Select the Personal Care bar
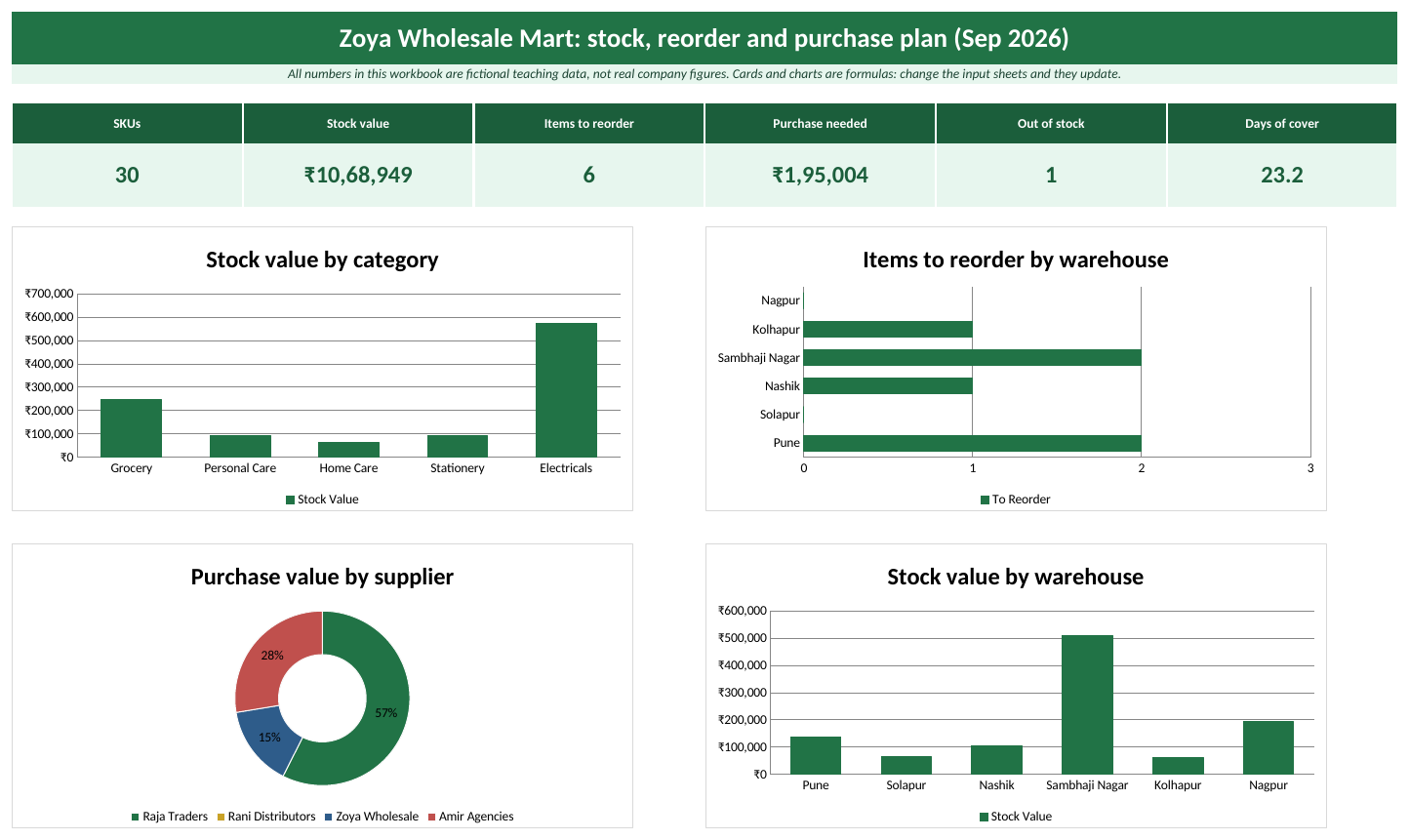This screenshot has width=1409, height=840. 240,446
